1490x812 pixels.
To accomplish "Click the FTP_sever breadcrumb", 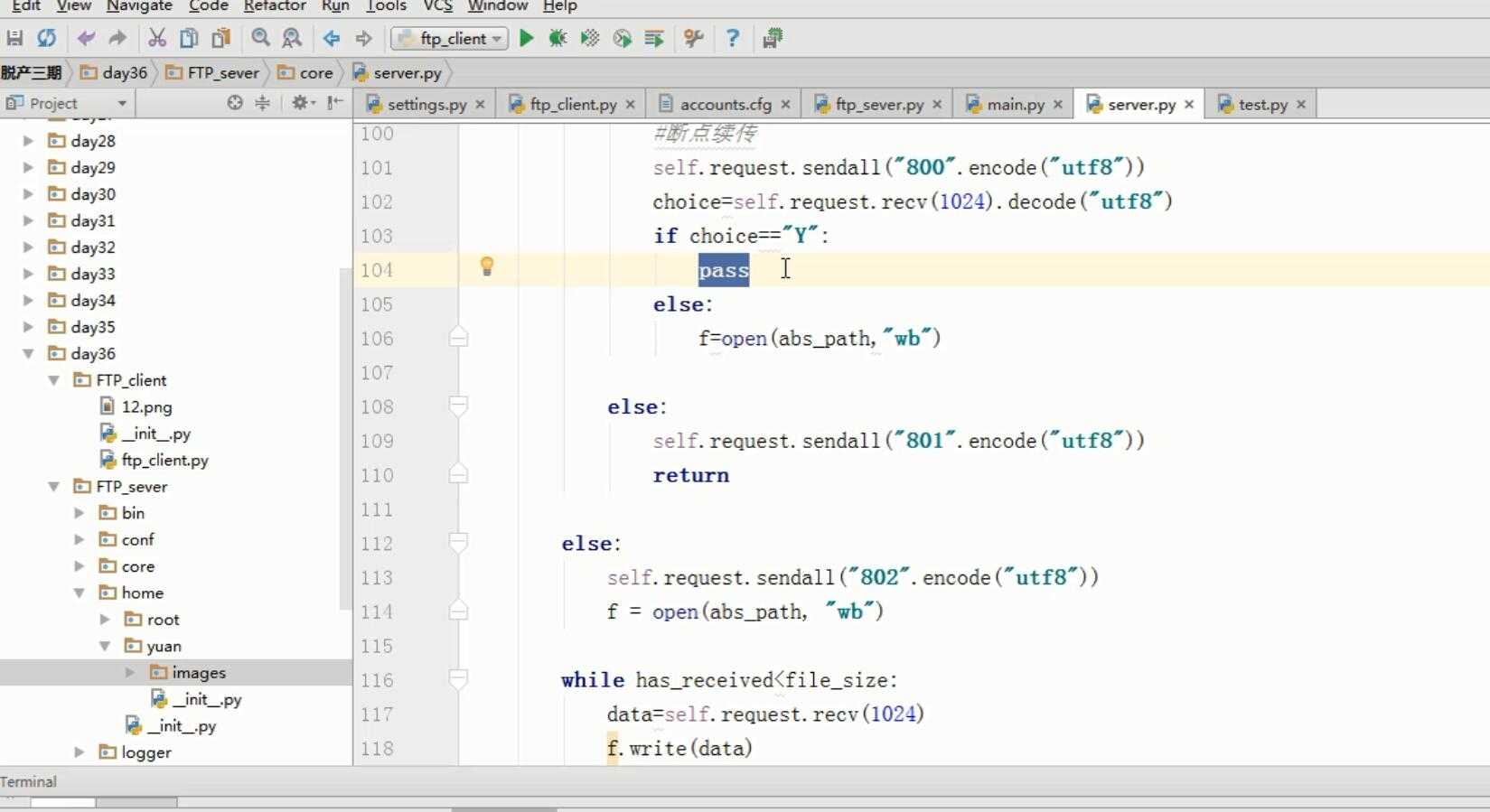I will pyautogui.click(x=213, y=73).
